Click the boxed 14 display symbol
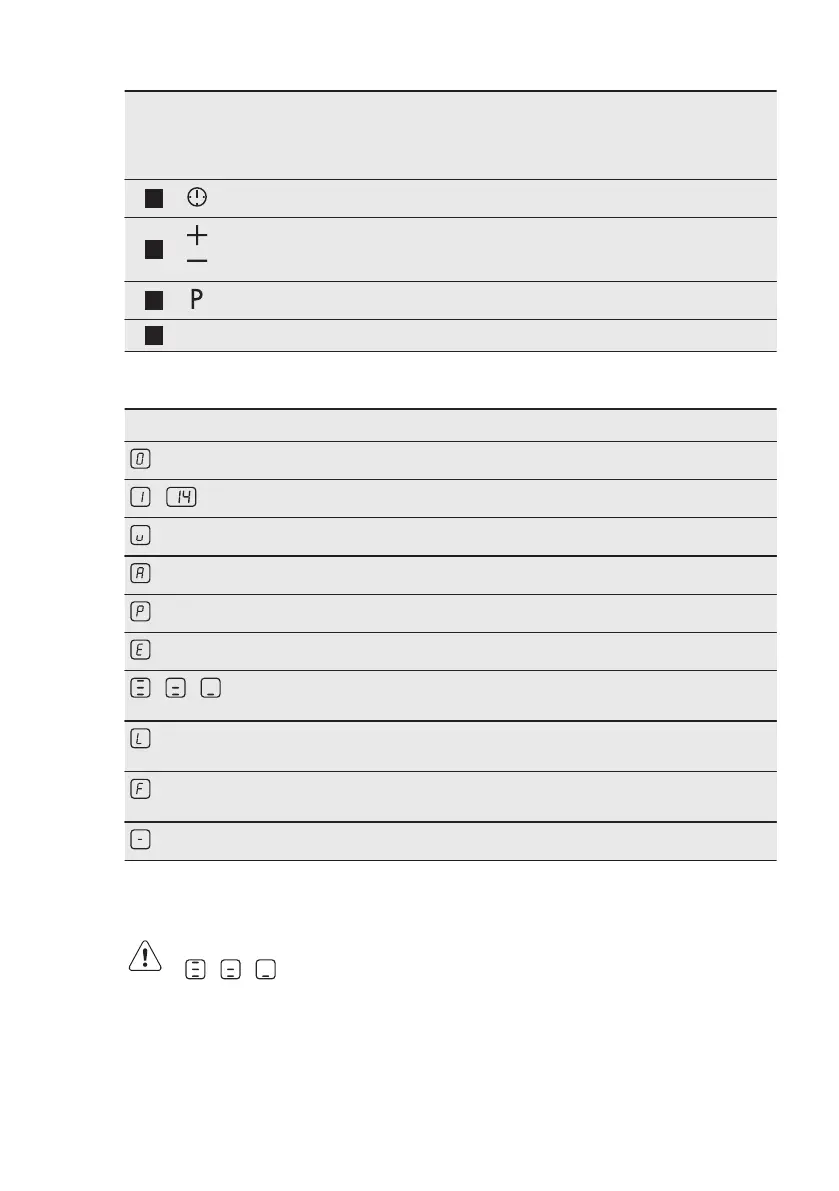The height and width of the screenshot is (1191, 839). pos(181,497)
